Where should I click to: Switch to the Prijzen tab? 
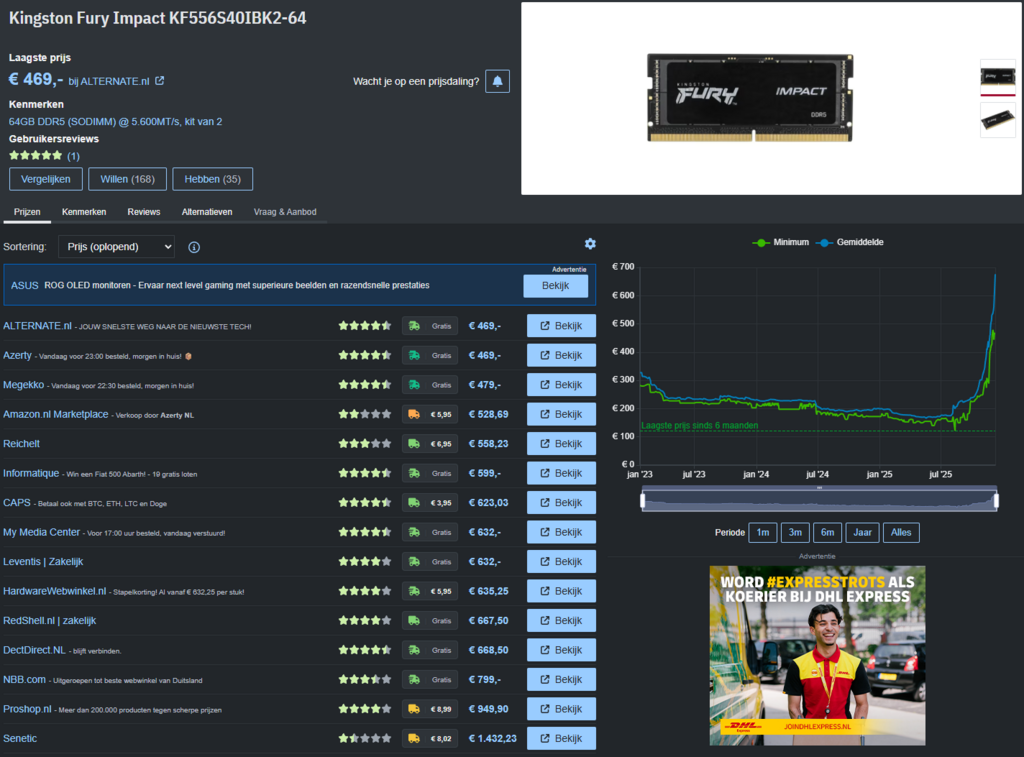27,212
